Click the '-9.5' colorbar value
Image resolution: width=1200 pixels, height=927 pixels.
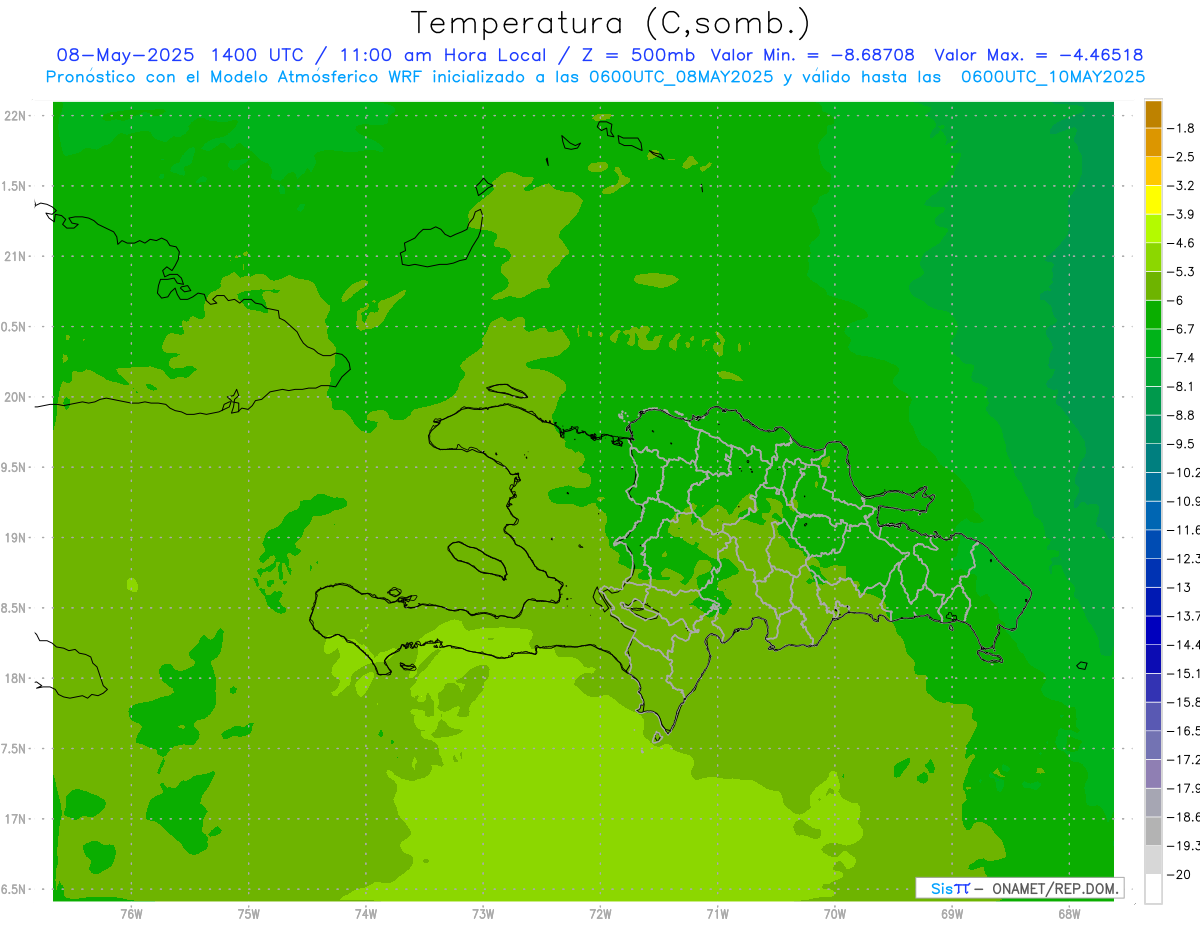click(1182, 444)
